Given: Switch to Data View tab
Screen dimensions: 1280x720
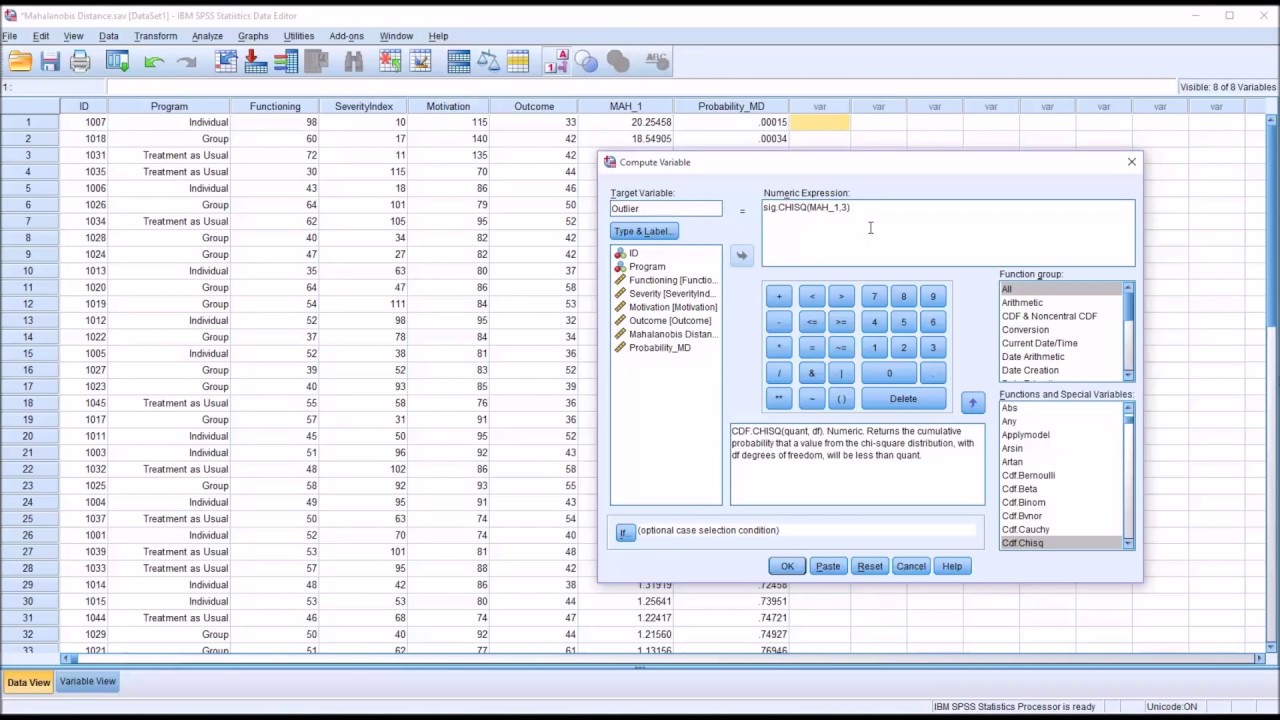Looking at the screenshot, I should 28,682.
